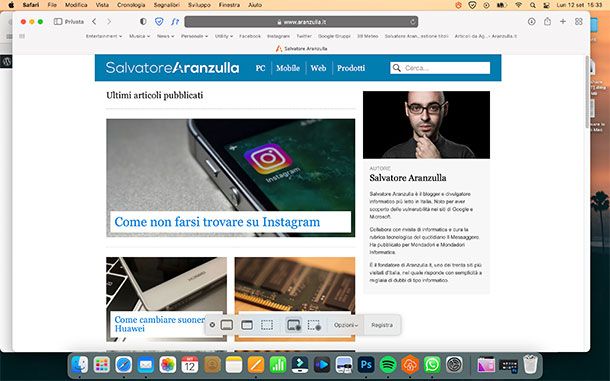Reload the page with the refresh icon
The image size is (610, 381).
tap(412, 22)
